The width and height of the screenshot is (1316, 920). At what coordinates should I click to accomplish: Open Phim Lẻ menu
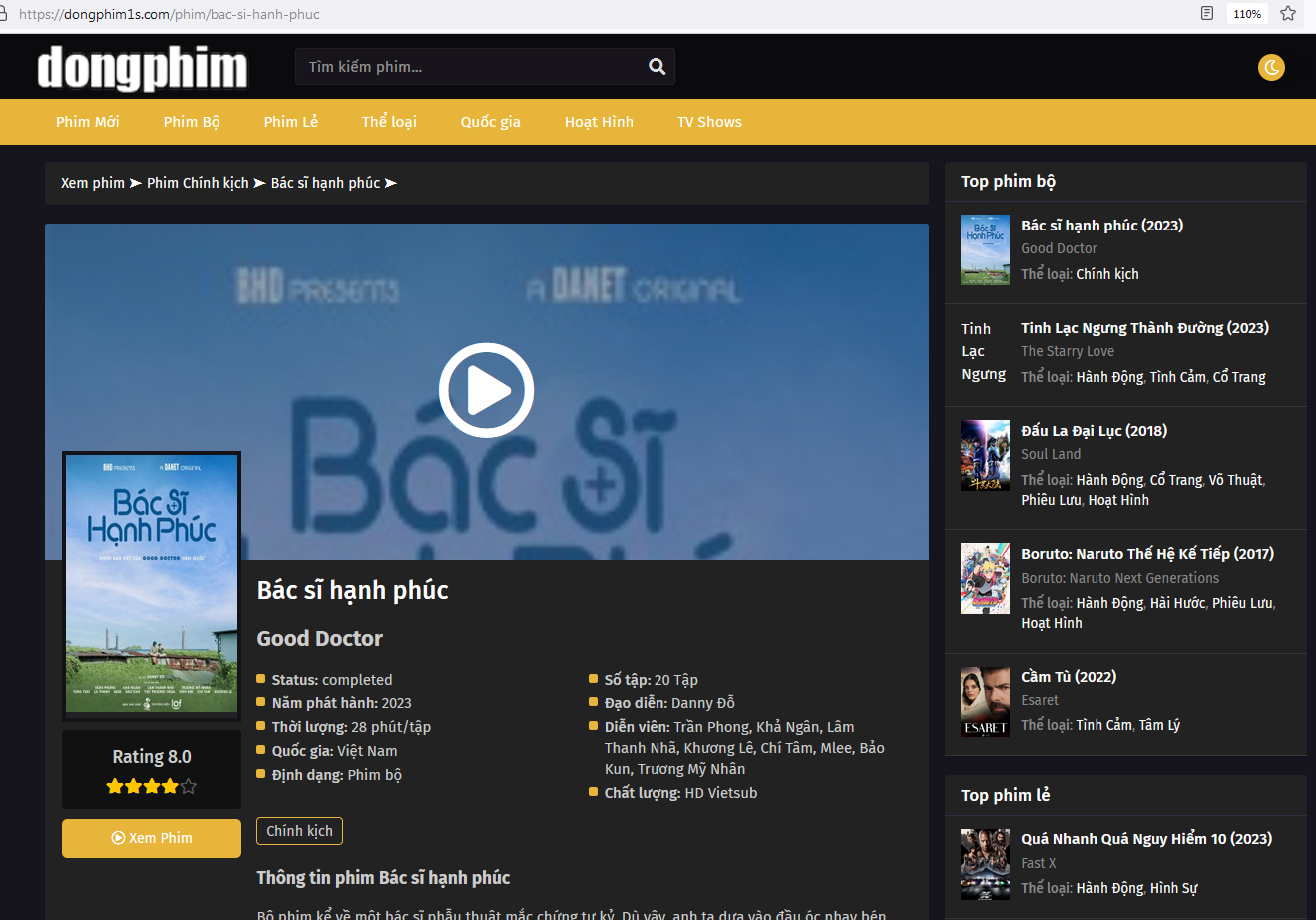(291, 122)
